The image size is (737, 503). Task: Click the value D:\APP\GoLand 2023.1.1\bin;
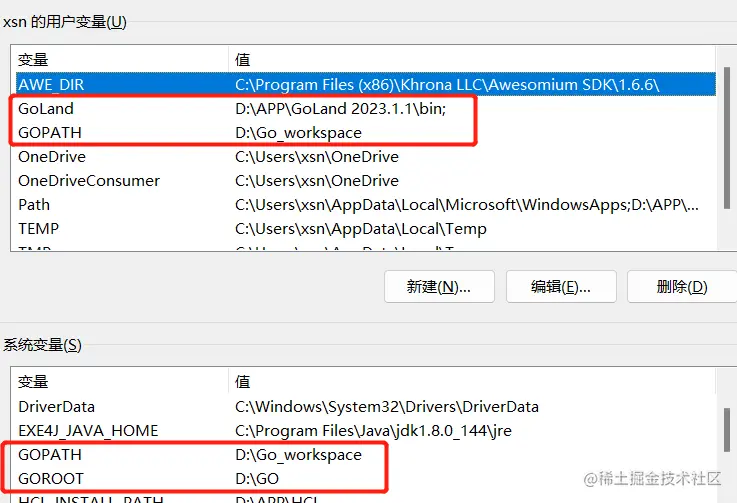[x=341, y=109]
